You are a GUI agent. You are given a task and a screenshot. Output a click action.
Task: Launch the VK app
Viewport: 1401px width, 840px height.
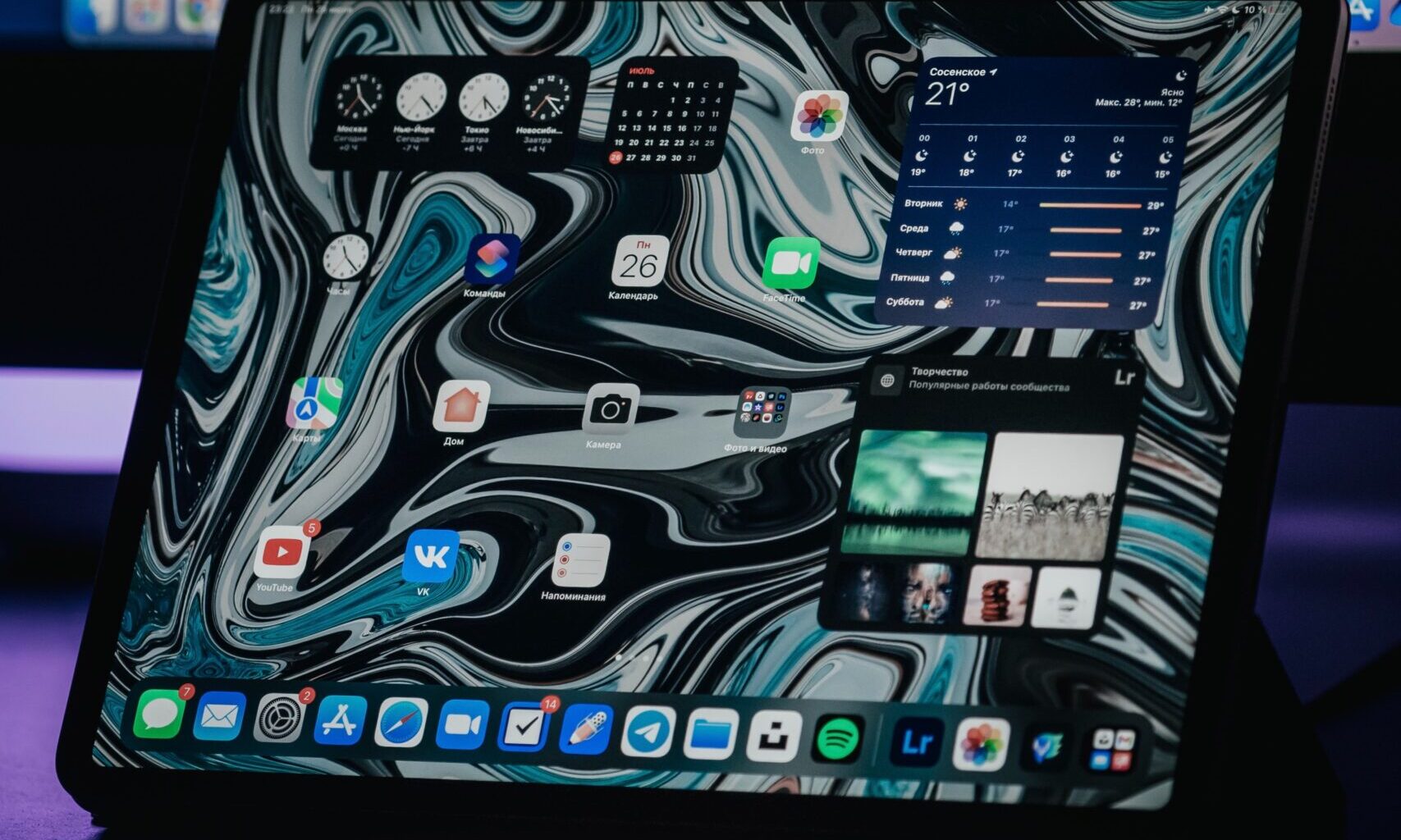pyautogui.click(x=431, y=556)
